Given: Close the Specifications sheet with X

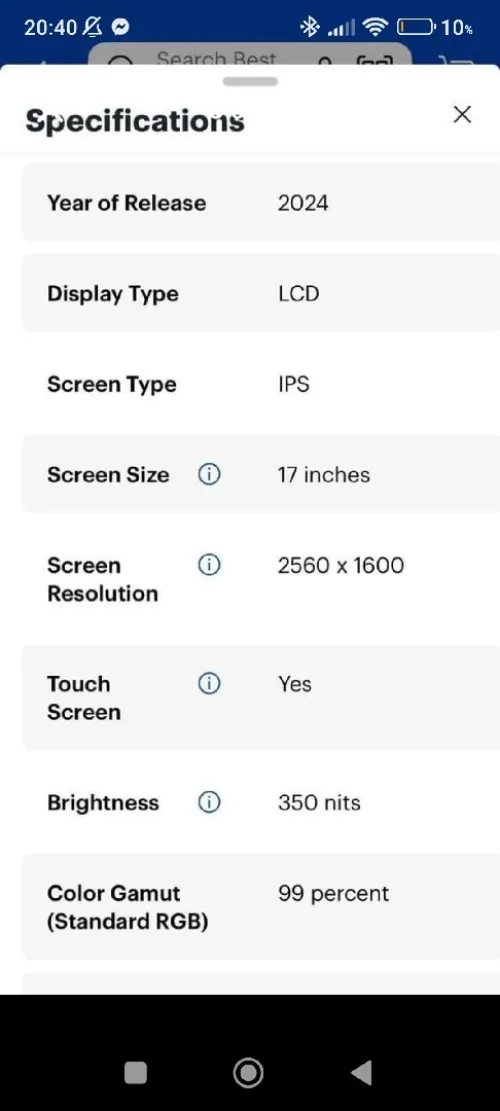Looking at the screenshot, I should [462, 114].
